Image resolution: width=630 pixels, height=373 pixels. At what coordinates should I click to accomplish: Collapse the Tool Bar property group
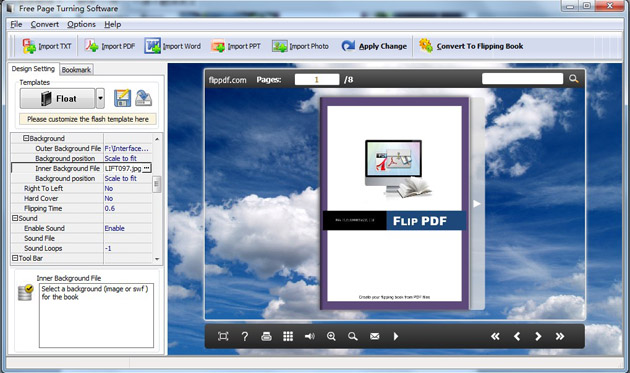point(15,258)
